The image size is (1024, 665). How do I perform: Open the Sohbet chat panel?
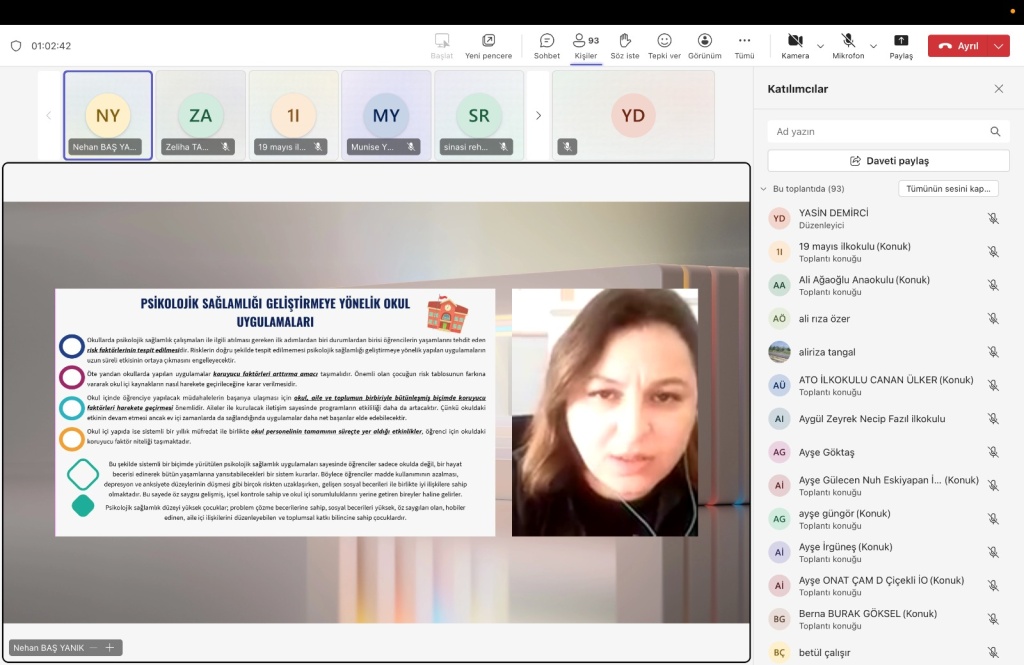(x=547, y=45)
